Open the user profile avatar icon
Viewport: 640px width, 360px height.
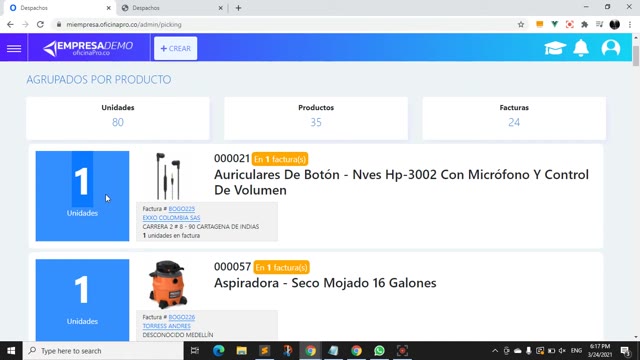611,48
